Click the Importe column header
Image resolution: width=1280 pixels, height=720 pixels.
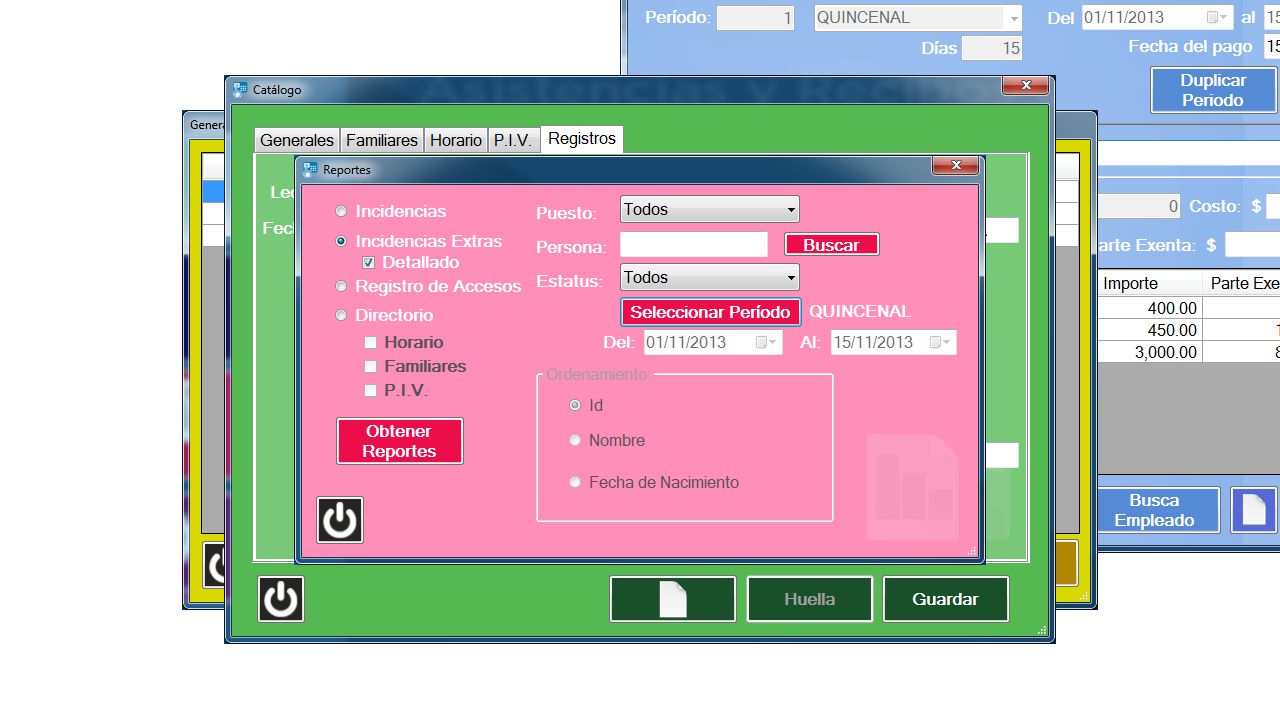click(1149, 284)
